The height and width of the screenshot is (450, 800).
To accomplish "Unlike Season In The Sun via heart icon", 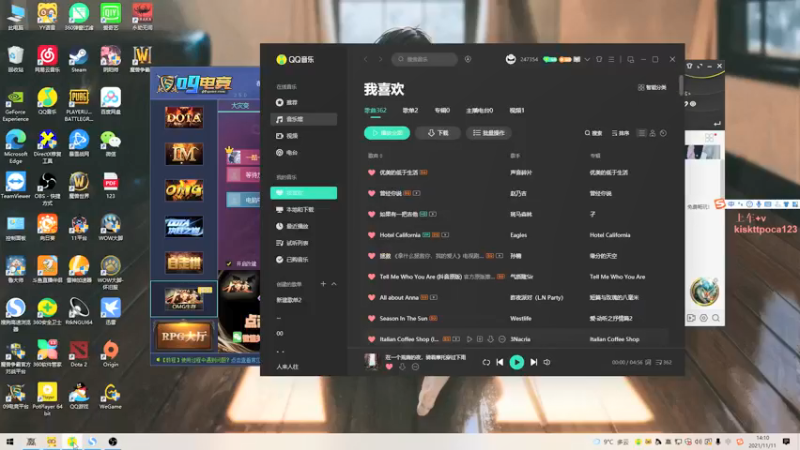I will coord(371,318).
